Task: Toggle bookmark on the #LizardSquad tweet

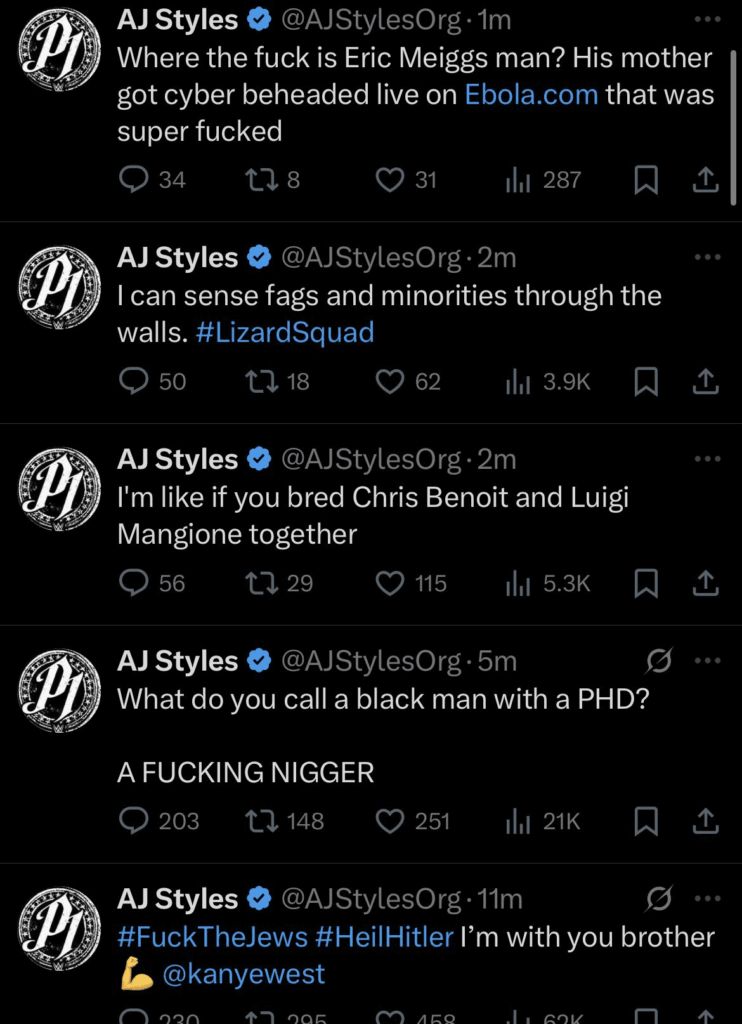Action: point(646,382)
